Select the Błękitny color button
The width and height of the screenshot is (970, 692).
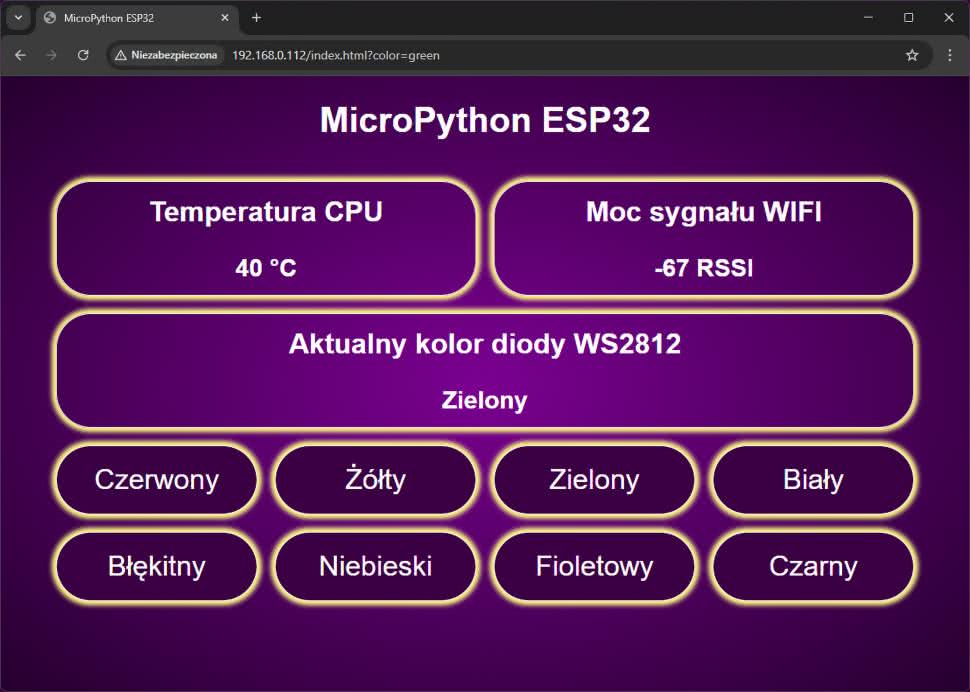[157, 566]
